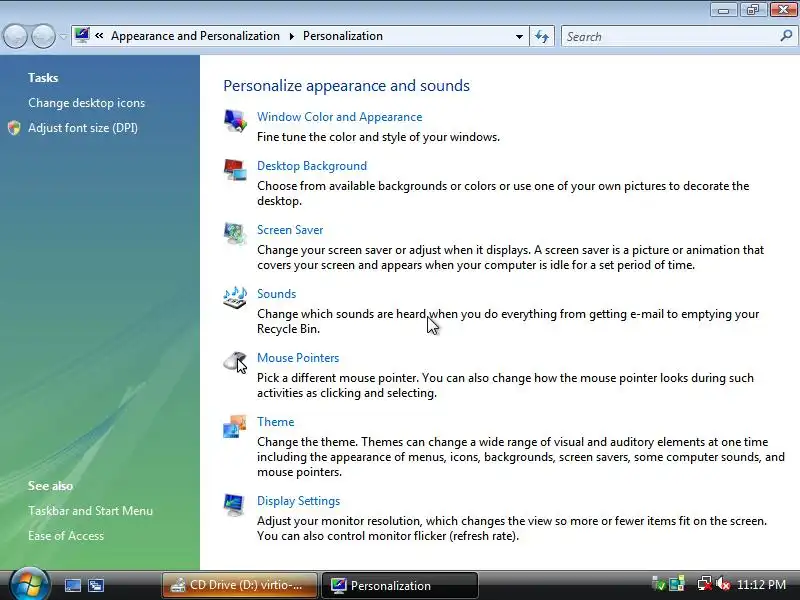Click the Back navigation button
Screen dimensions: 800x600
15,36
